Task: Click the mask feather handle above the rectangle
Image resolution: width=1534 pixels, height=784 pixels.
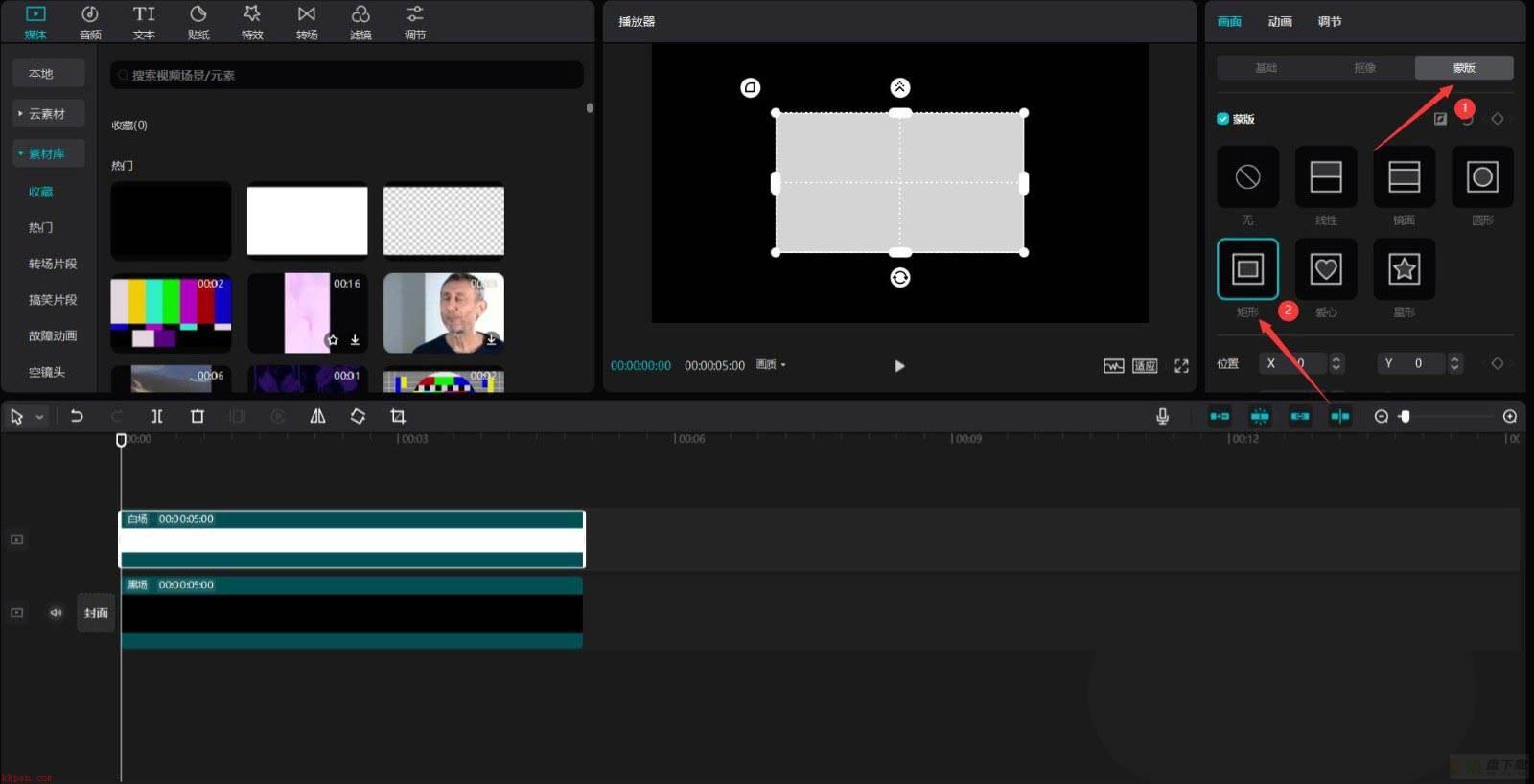Action: click(899, 88)
